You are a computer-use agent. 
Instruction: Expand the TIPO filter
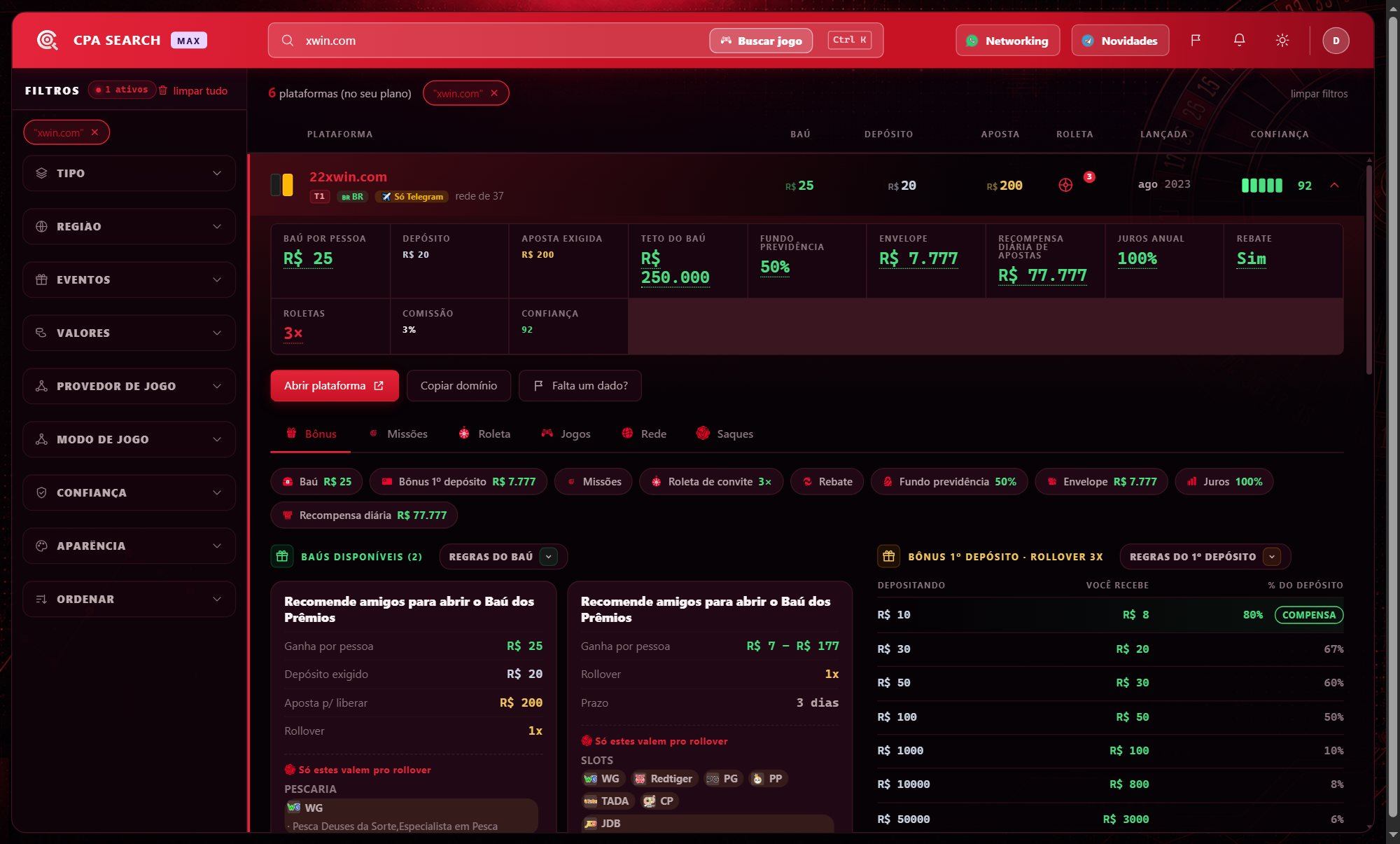coord(129,173)
